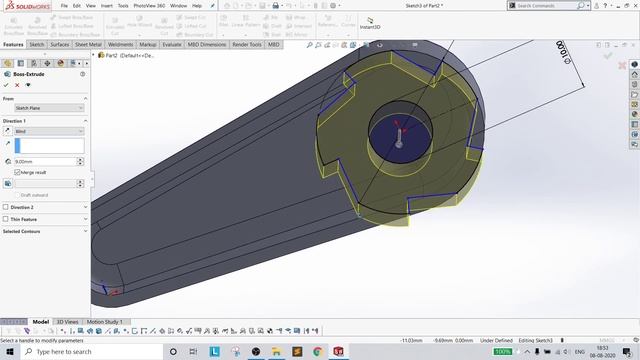Click the Zoom to Fit magnifier icon

pos(309,45)
